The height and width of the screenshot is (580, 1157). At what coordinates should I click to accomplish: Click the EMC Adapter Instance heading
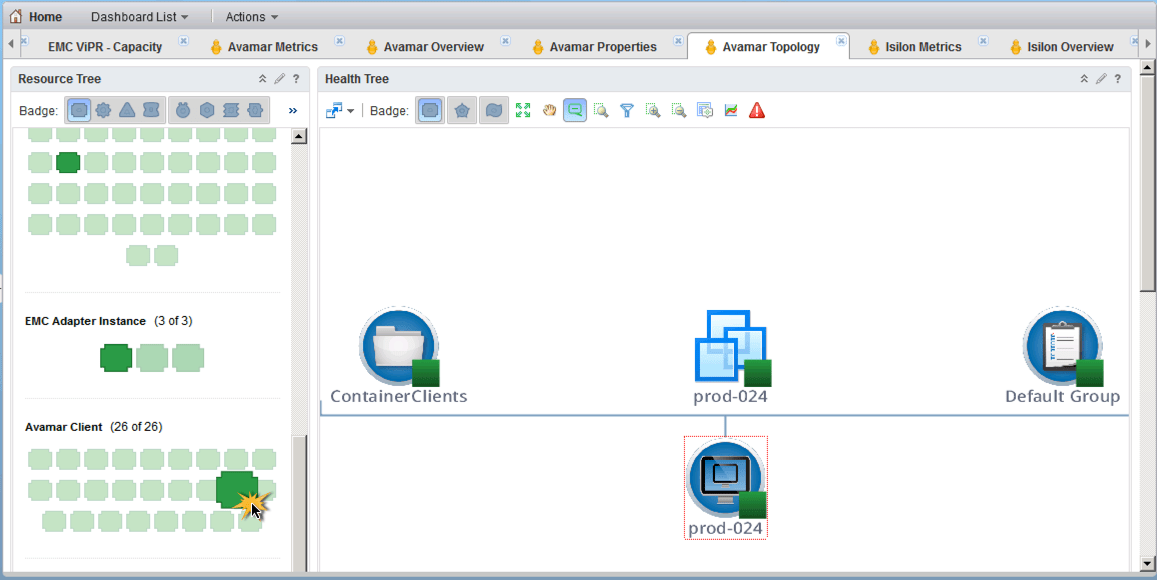pyautogui.click(x=86, y=321)
